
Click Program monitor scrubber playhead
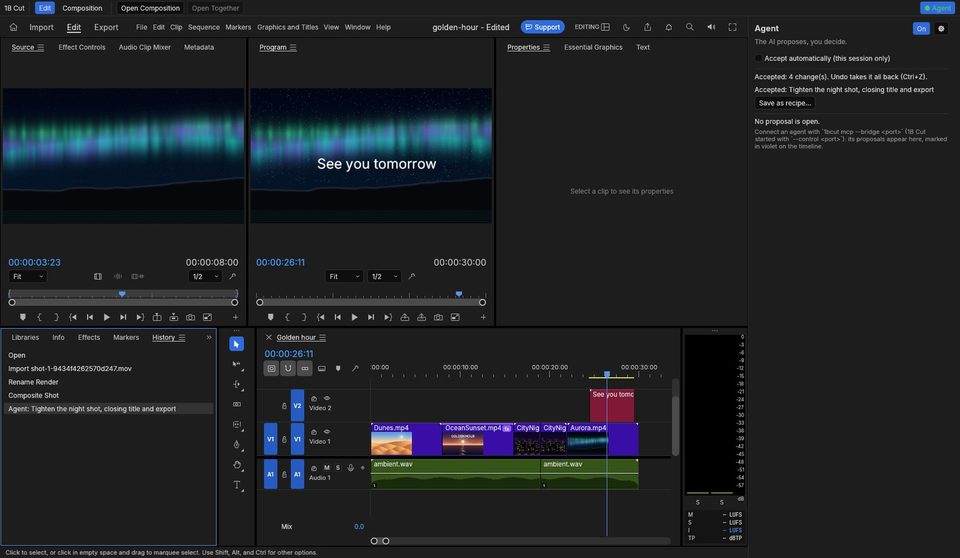459,294
